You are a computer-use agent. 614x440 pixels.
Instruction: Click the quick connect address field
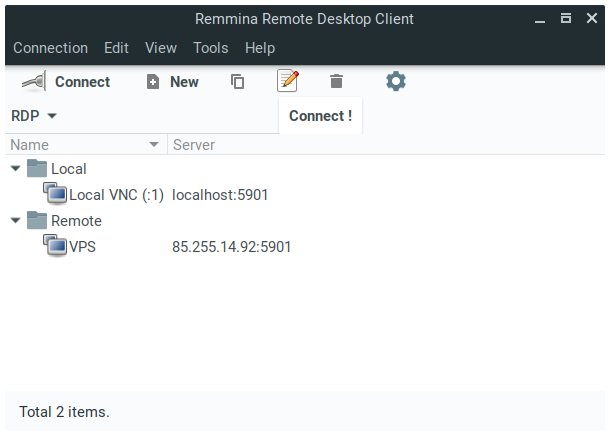coord(169,116)
